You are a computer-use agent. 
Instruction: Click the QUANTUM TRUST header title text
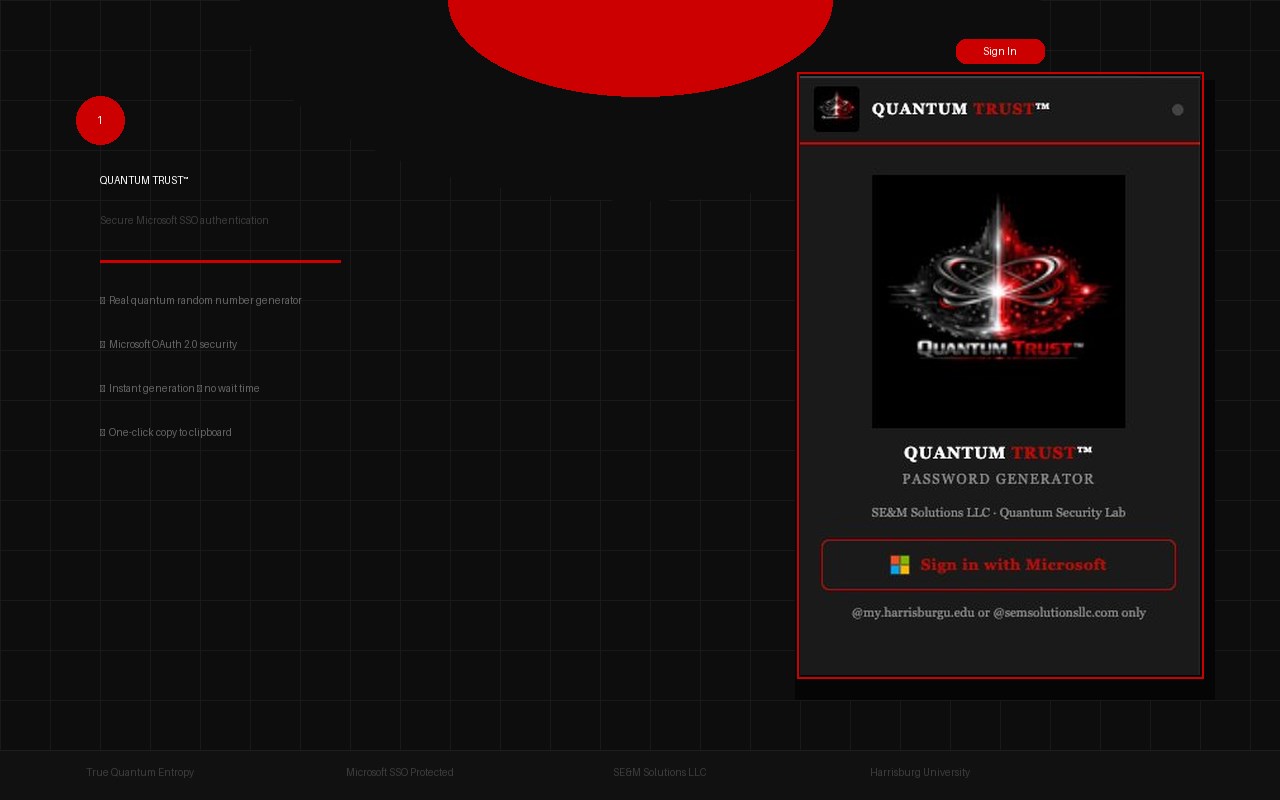(961, 109)
